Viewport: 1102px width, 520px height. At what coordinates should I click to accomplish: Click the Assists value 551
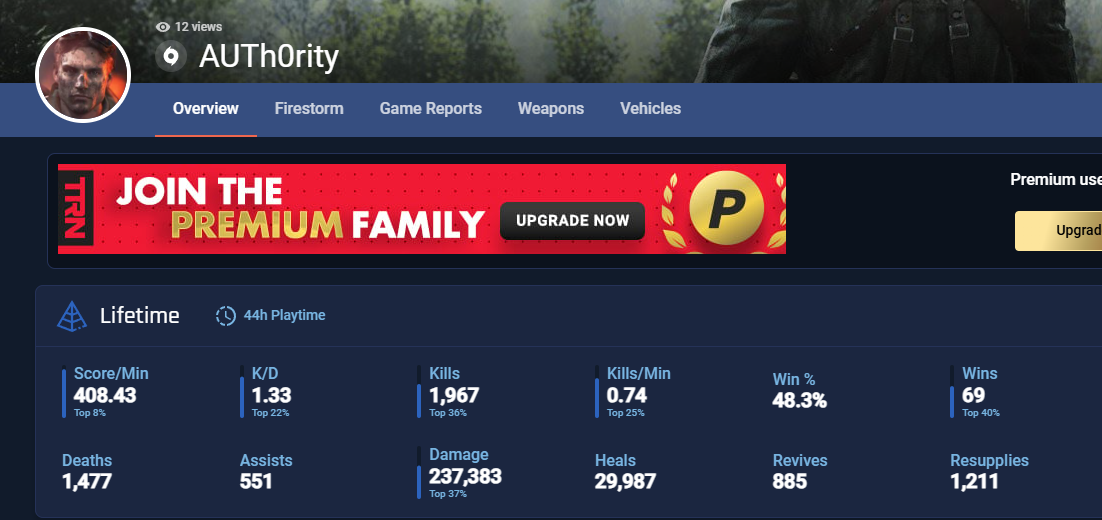point(256,481)
